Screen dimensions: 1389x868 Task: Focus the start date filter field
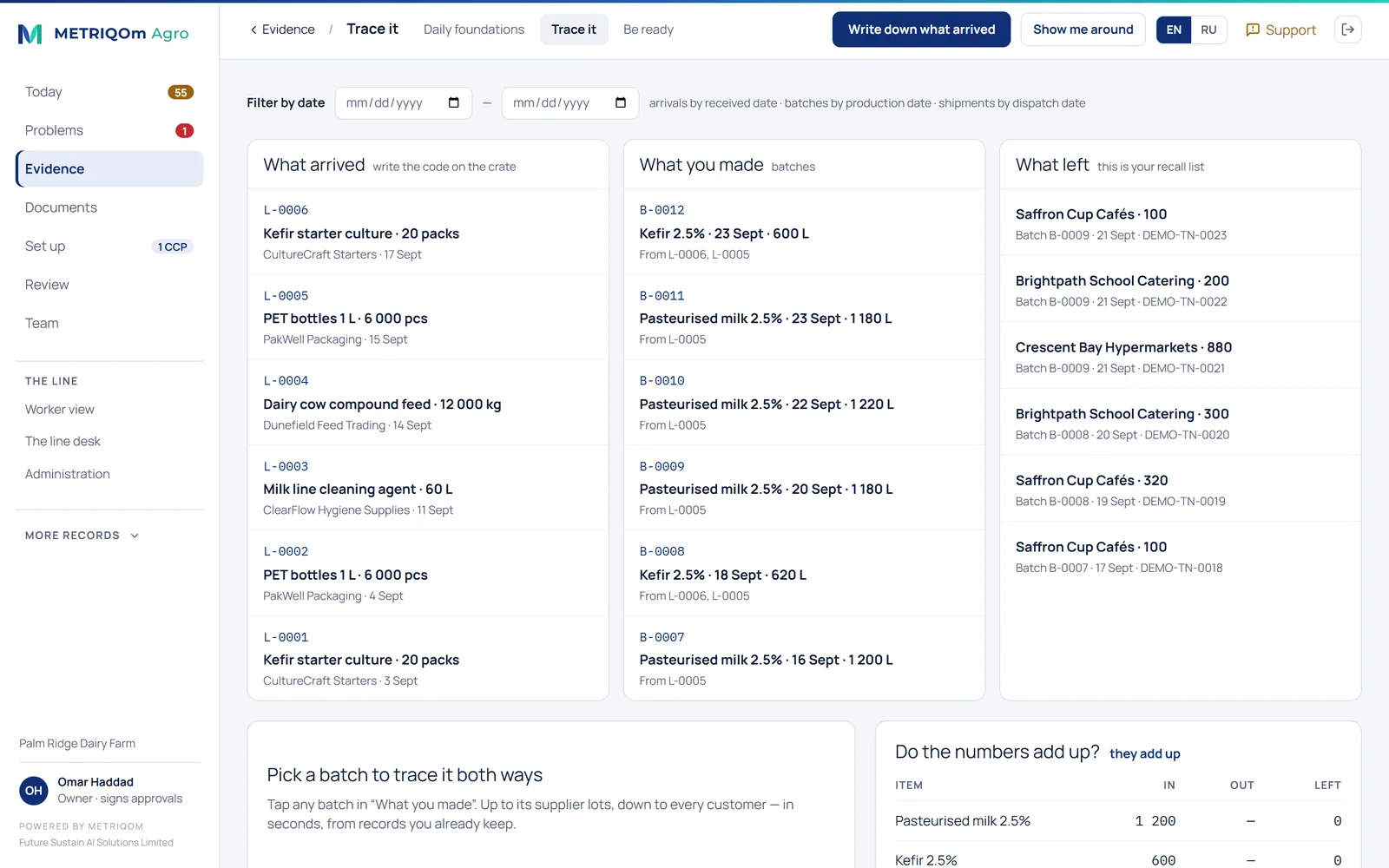tap(403, 102)
